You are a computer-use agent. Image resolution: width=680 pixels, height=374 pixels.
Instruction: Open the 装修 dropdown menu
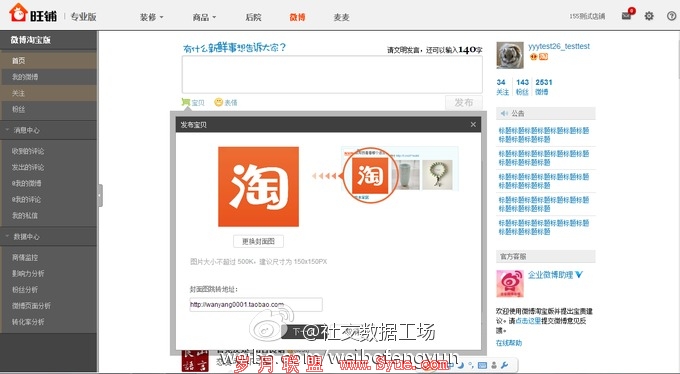click(151, 17)
